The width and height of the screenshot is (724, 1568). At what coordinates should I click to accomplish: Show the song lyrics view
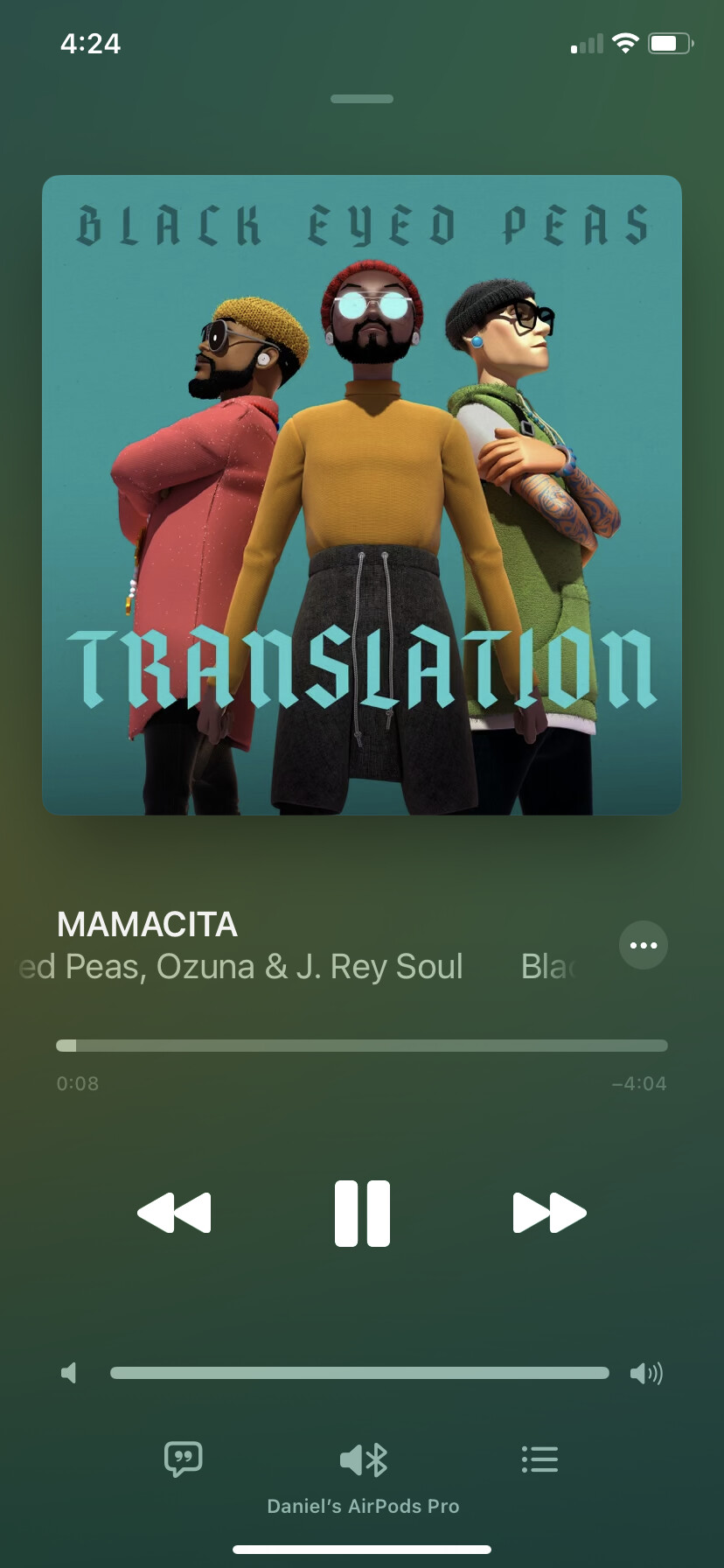(184, 1459)
